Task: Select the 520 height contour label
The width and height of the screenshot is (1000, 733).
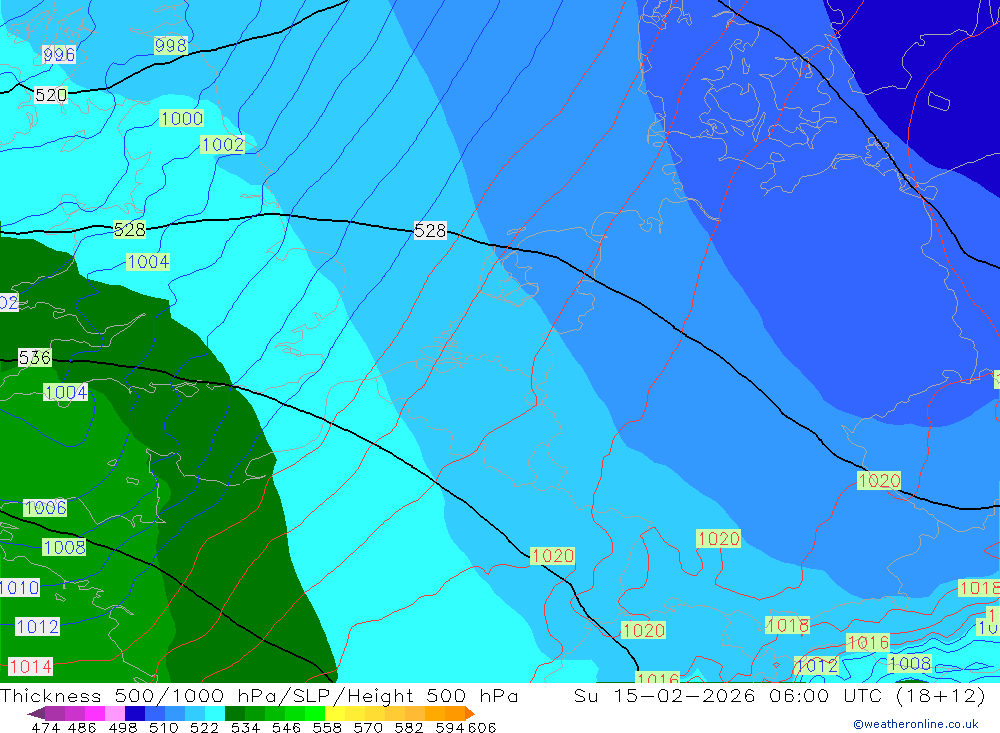Action: click(x=50, y=95)
